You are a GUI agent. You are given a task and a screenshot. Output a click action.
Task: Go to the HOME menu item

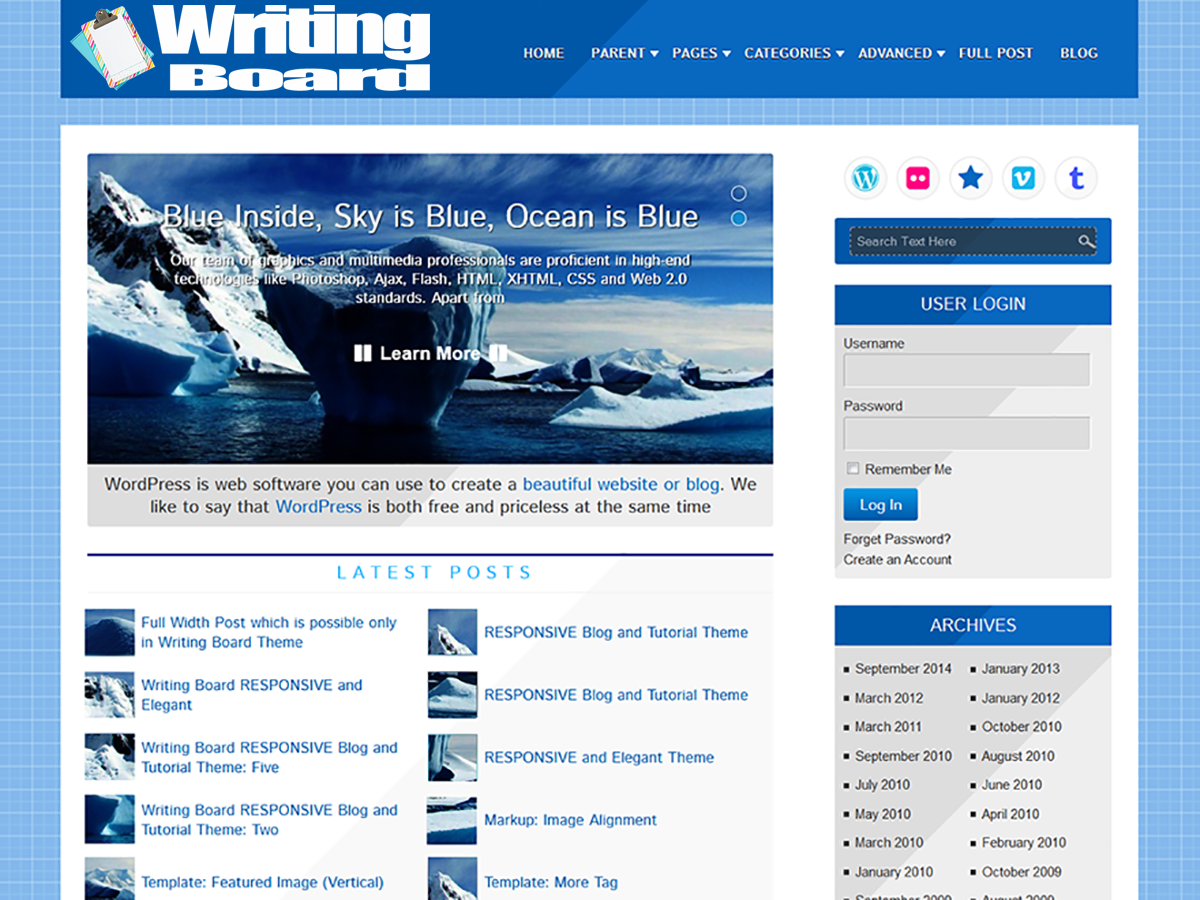543,53
